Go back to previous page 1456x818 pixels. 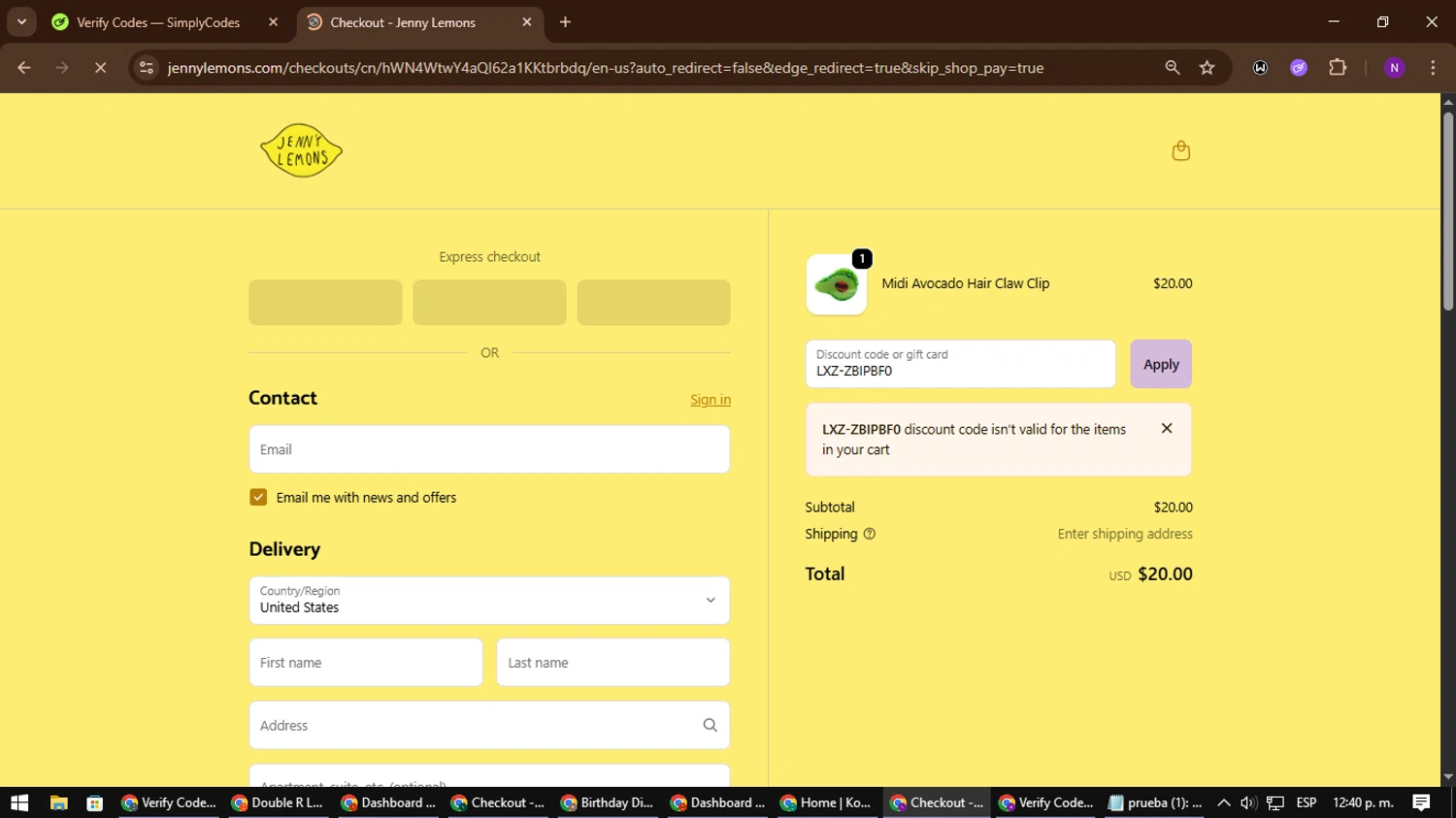point(24,68)
